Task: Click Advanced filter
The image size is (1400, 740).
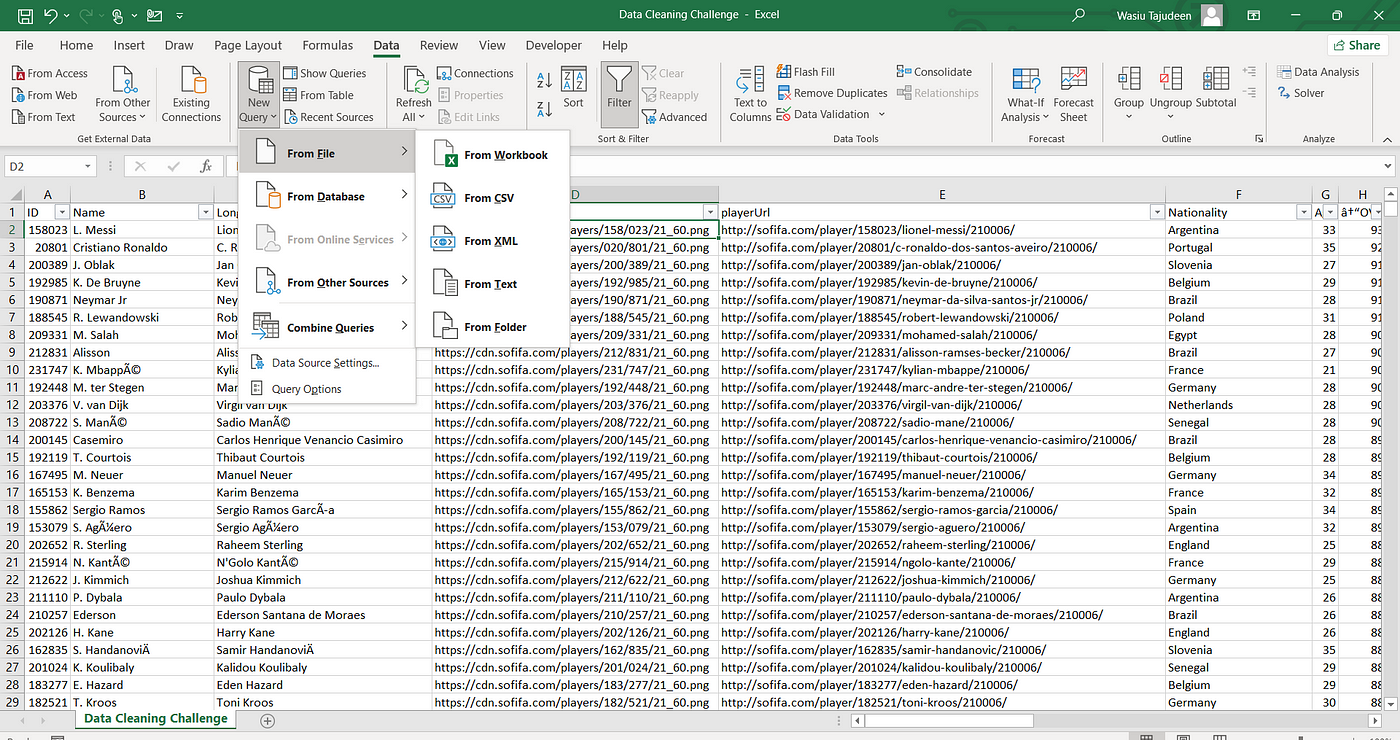Action: pyautogui.click(x=675, y=117)
